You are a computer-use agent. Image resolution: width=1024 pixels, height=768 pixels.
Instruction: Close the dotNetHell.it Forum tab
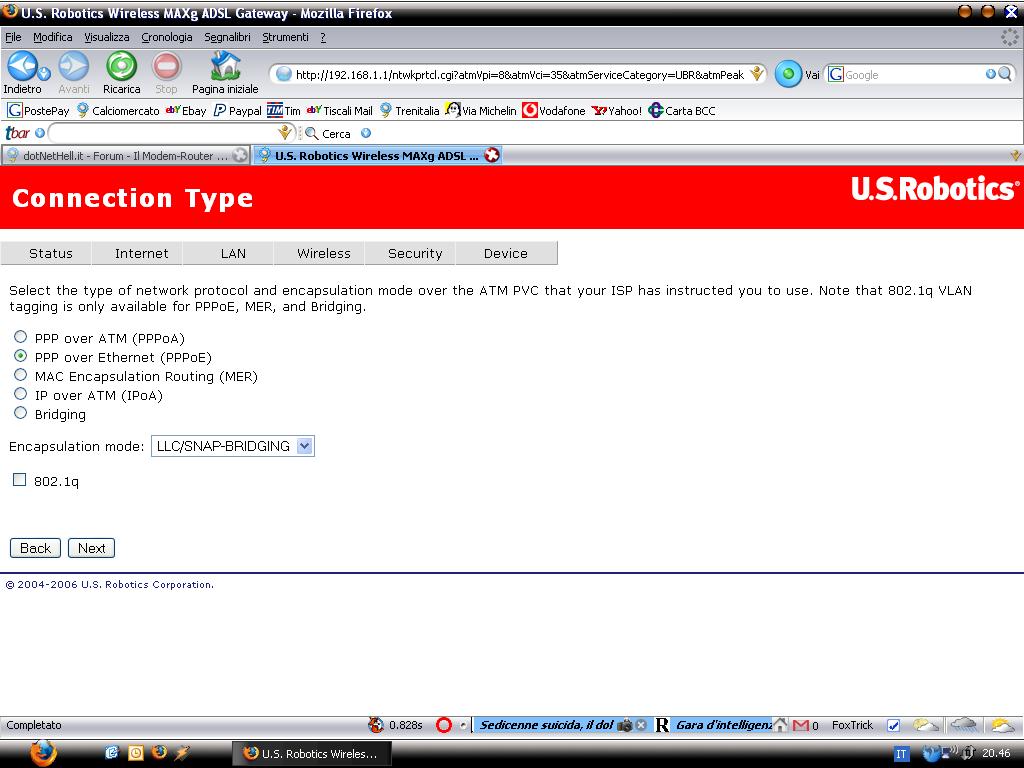click(x=240, y=155)
